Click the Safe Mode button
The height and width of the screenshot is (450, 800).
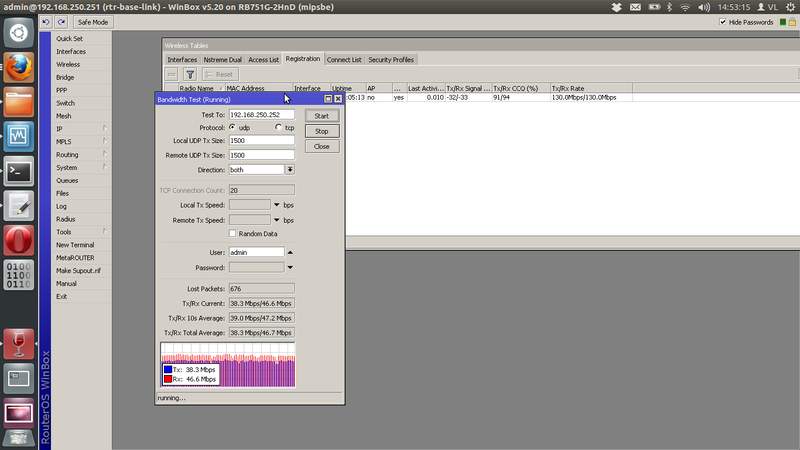[93, 22]
